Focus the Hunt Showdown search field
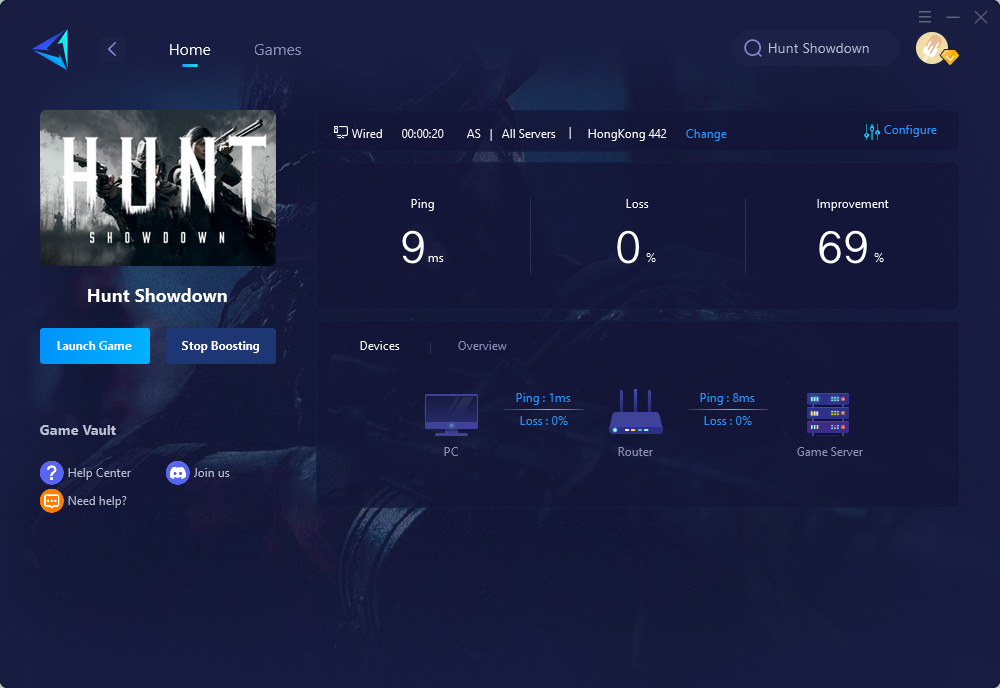 tap(816, 48)
